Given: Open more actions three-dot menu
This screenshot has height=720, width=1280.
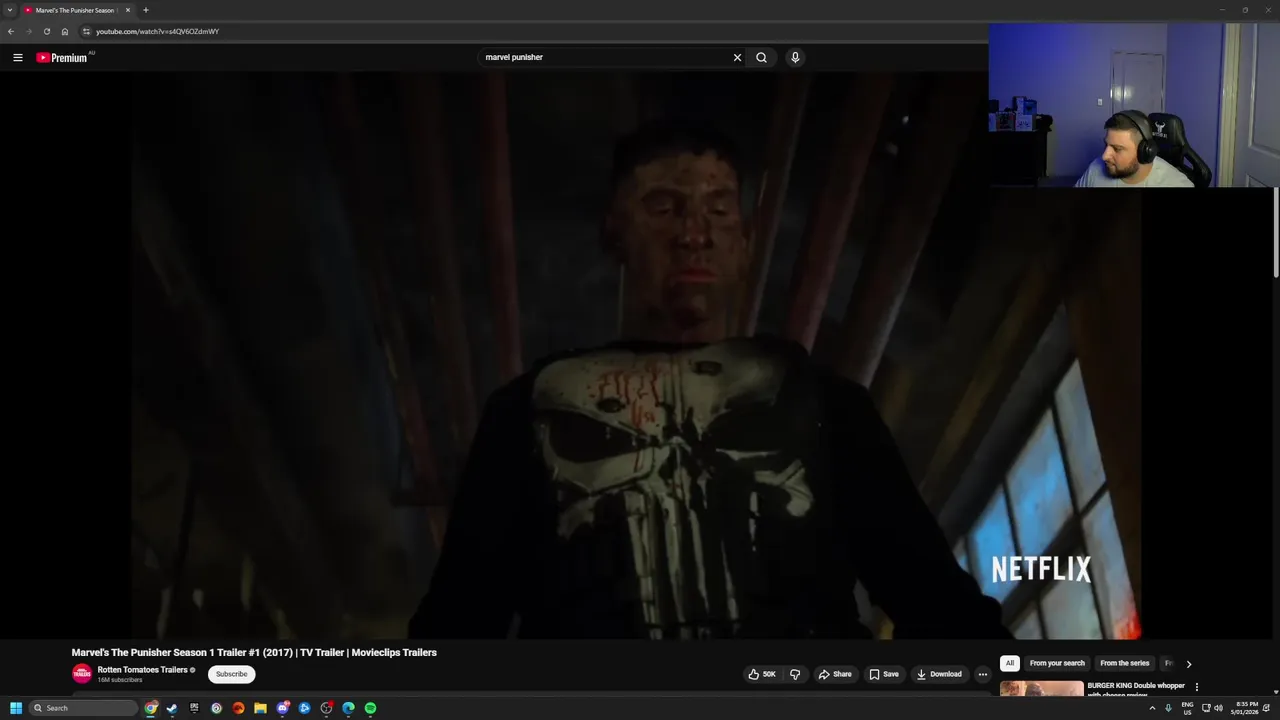Looking at the screenshot, I should [983, 674].
